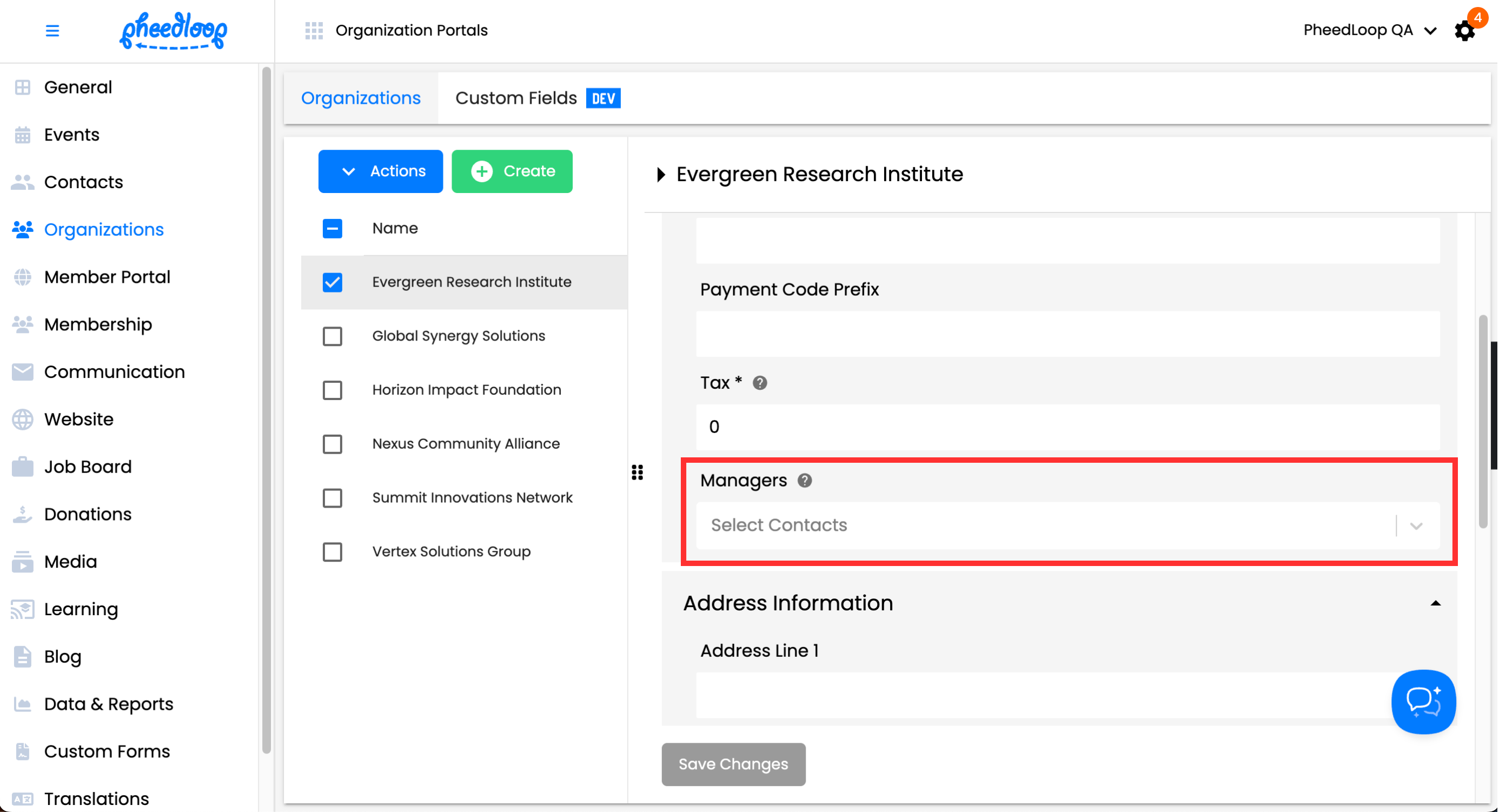1499x812 pixels.
Task: Open settings gear with notification badge
Action: [1464, 30]
